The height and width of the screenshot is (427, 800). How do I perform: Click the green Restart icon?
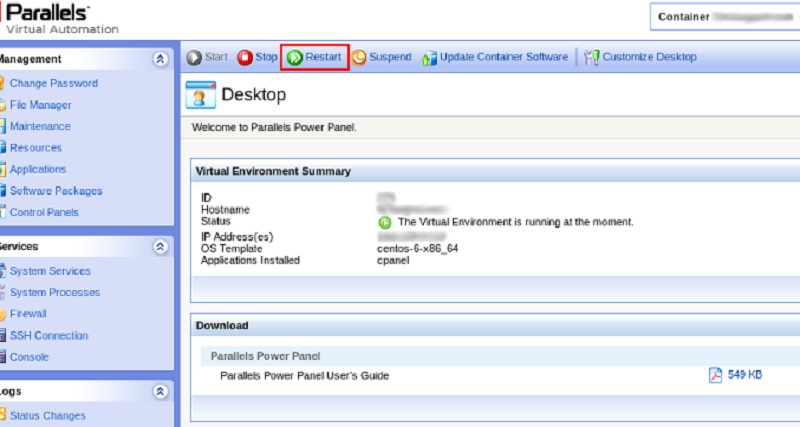294,57
